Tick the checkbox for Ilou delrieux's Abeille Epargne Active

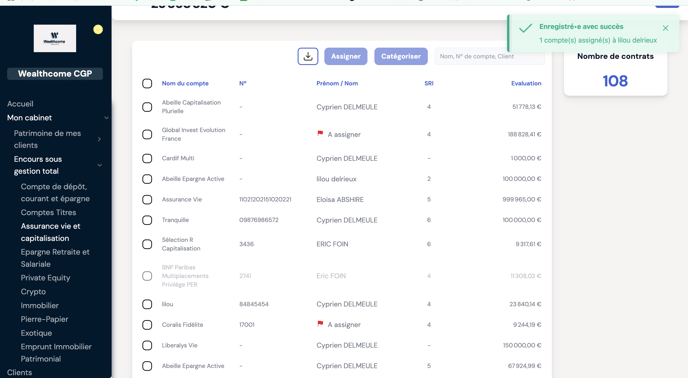147,179
